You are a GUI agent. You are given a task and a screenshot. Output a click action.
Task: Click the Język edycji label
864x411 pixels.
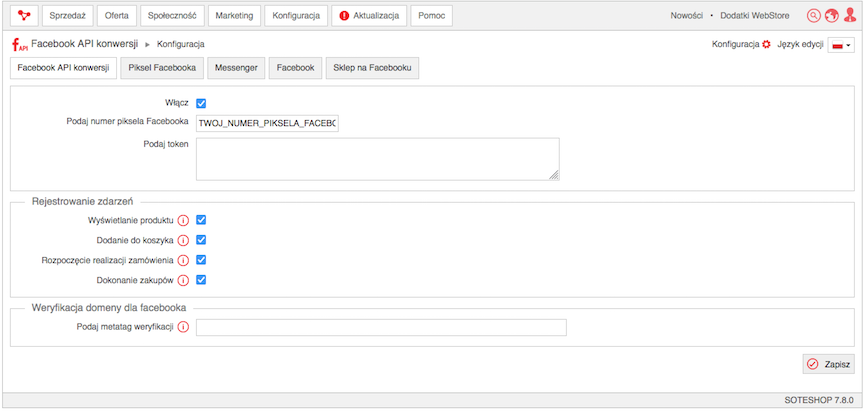[x=800, y=45]
